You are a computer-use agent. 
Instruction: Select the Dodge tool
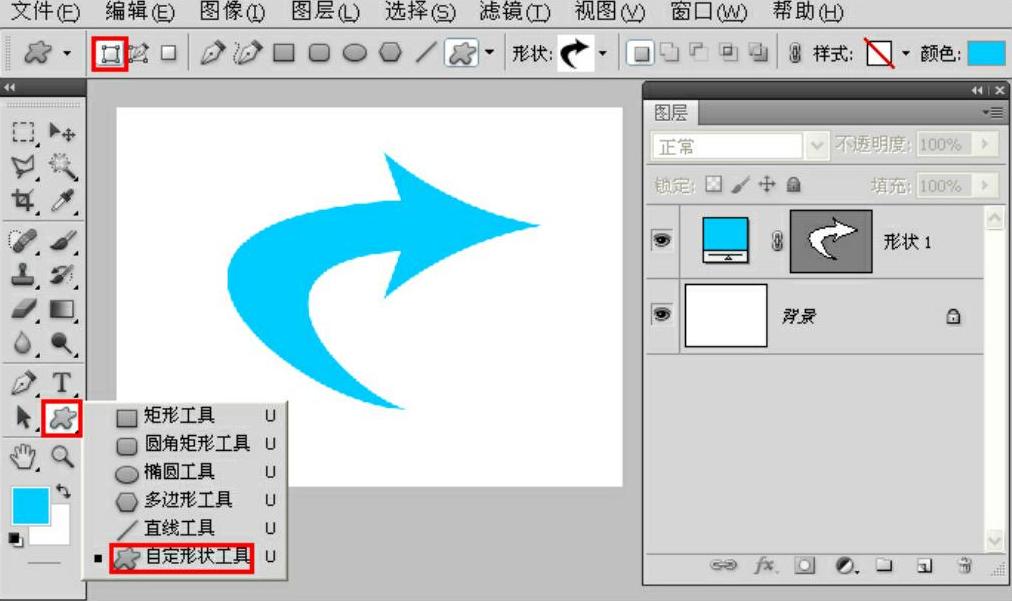pyautogui.click(x=62, y=343)
